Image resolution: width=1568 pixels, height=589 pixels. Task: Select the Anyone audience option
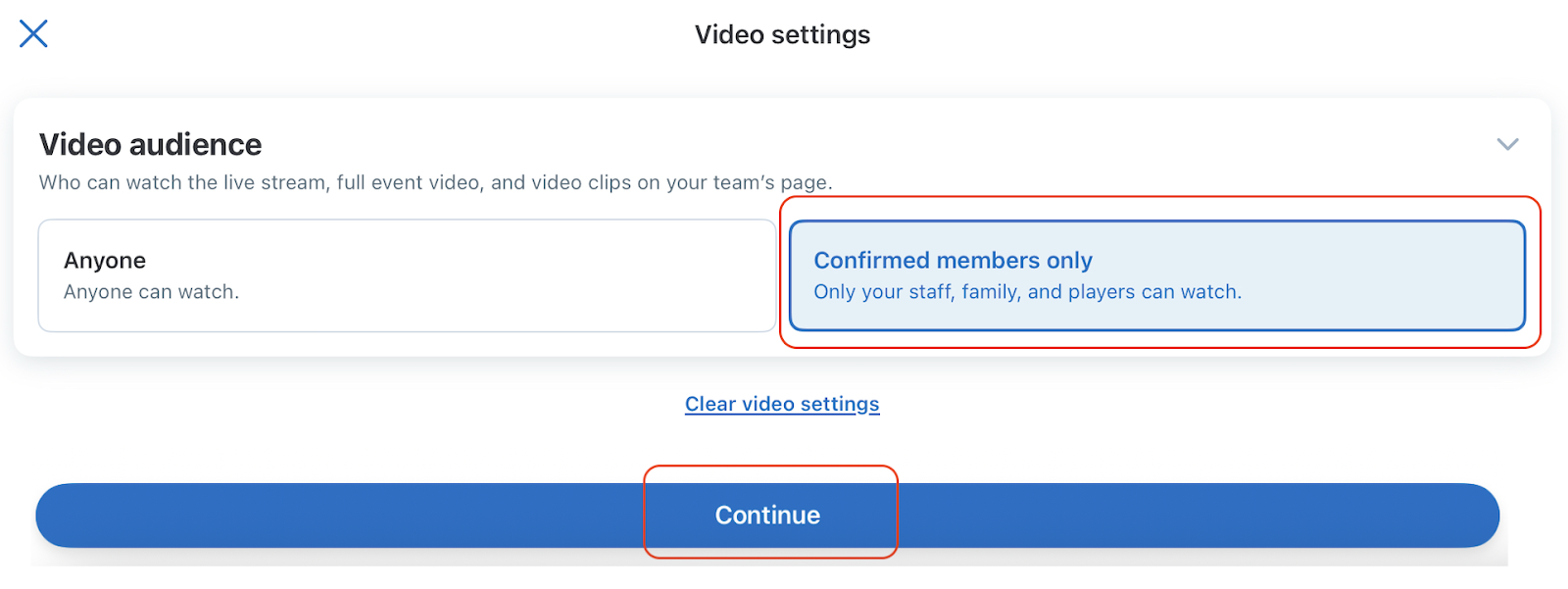(407, 275)
